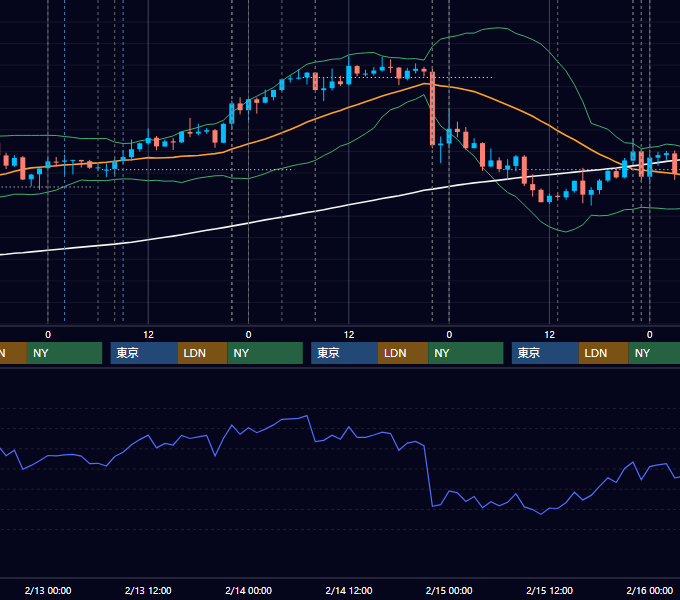Image resolution: width=680 pixels, height=600 pixels.
Task: Click hour label 12 above the 2/13 12:00 date
Action: (148, 335)
